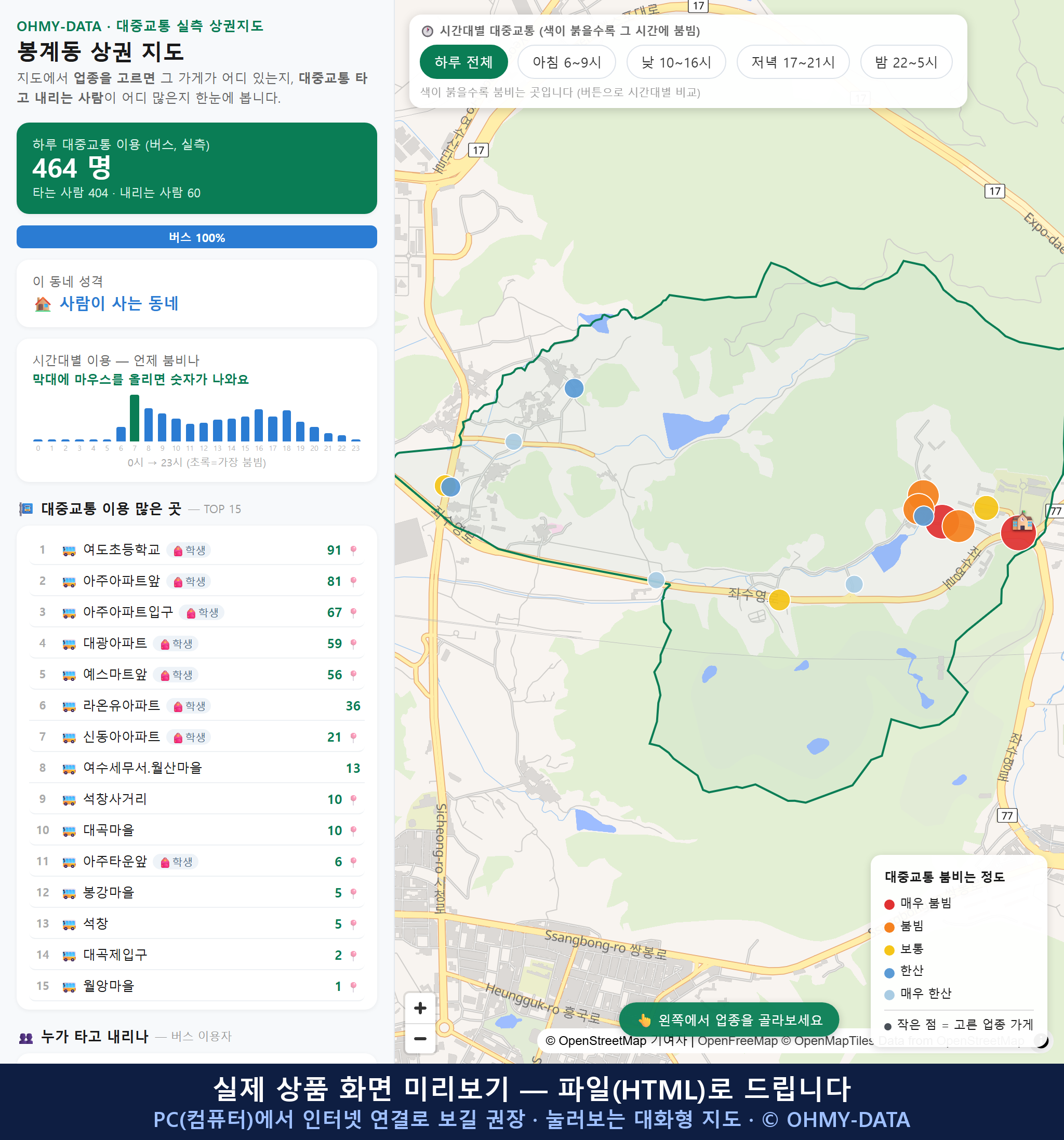Click the house icon beside 사람이 사는 동네
Viewport: 1064px width, 1140px height.
tap(43, 303)
